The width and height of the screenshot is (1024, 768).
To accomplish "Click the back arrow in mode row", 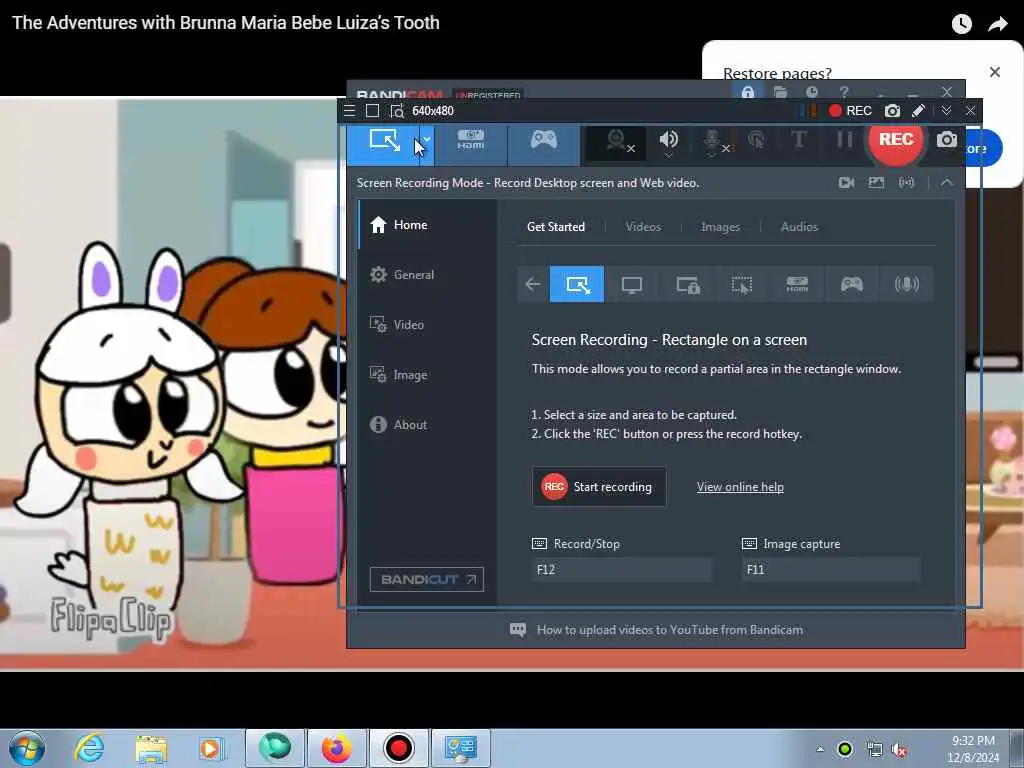I will [x=533, y=284].
